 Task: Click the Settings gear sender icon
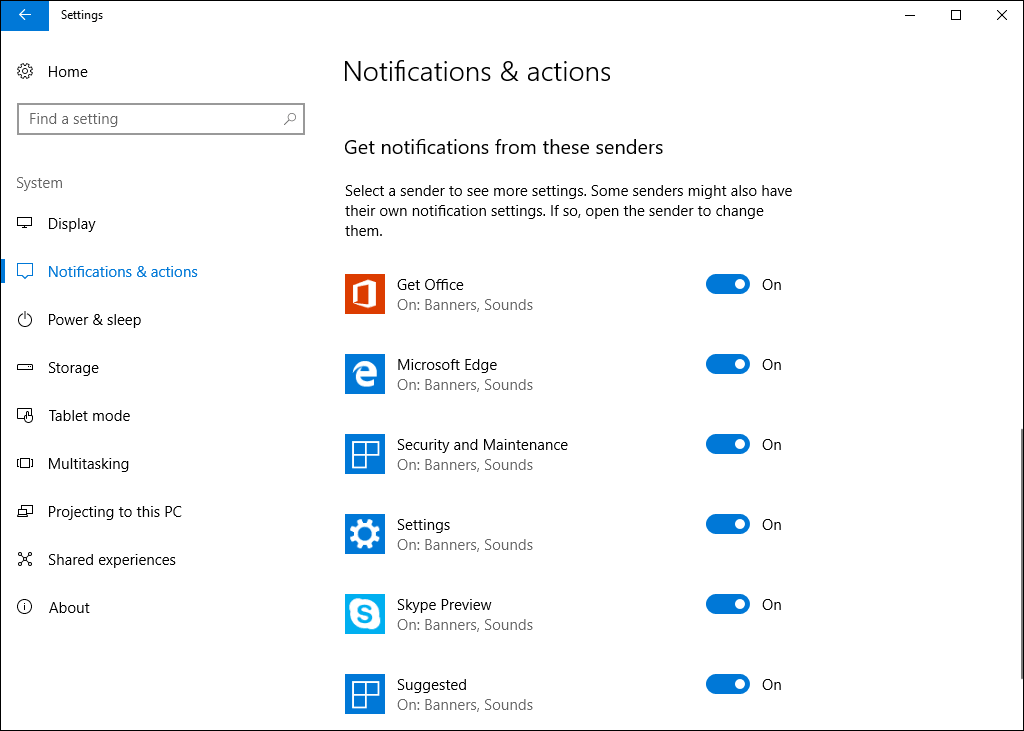coord(365,534)
